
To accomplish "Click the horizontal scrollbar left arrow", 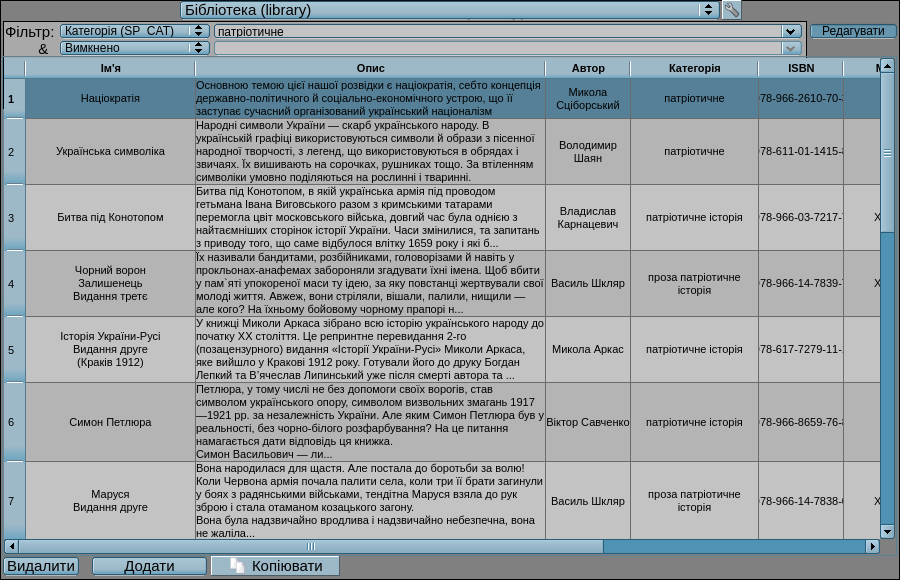I will [x=11, y=546].
